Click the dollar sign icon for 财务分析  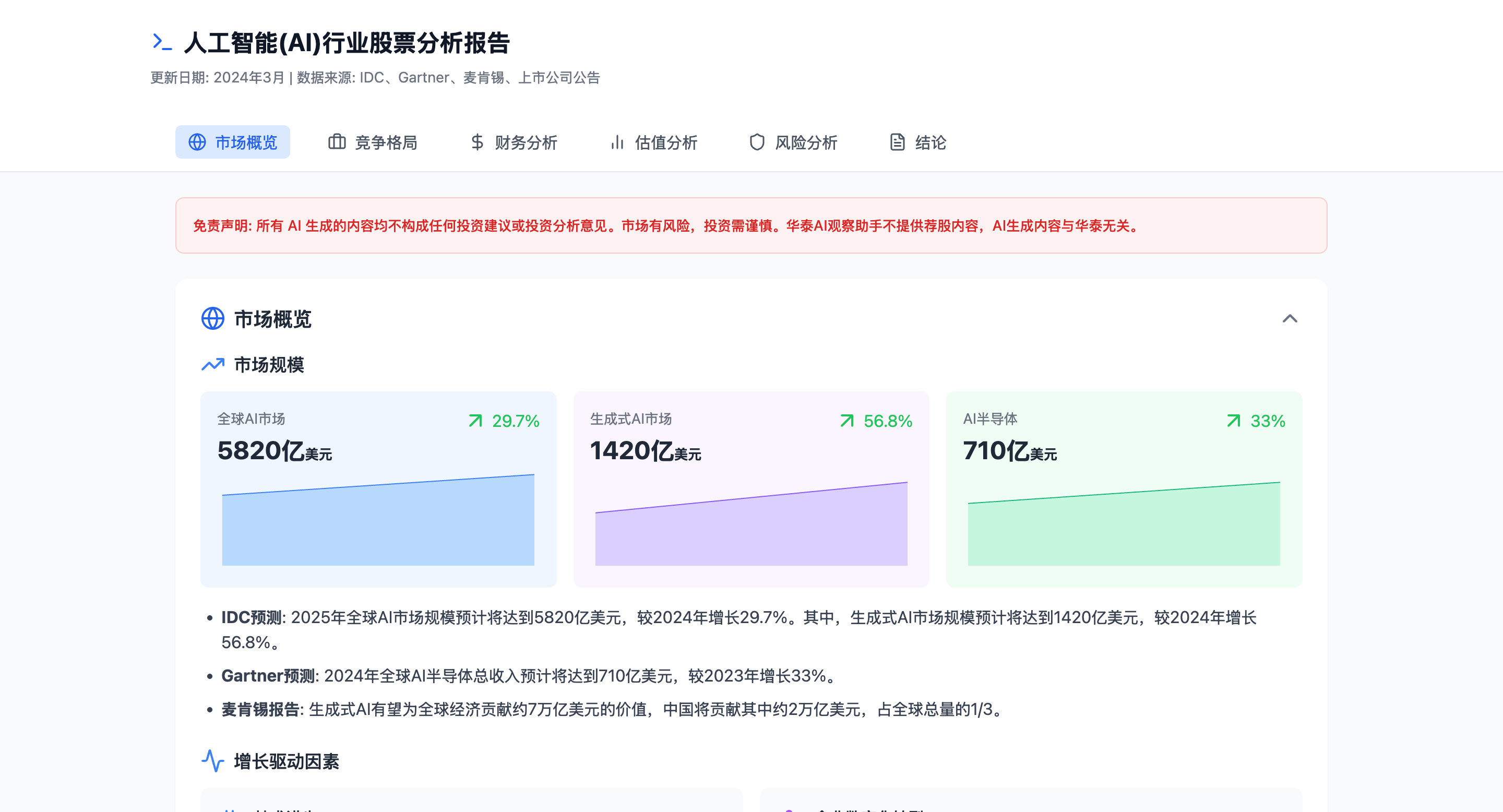pyautogui.click(x=478, y=142)
